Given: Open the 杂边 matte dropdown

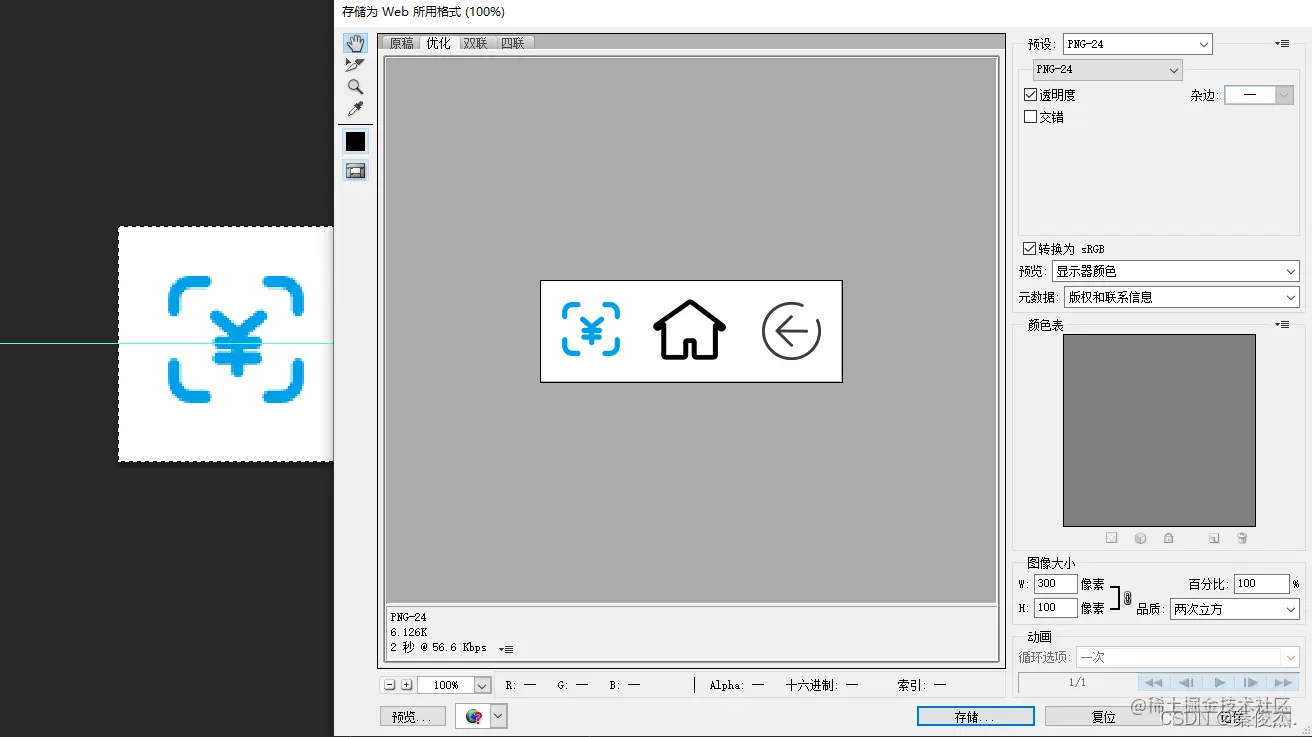Looking at the screenshot, I should coord(1259,95).
